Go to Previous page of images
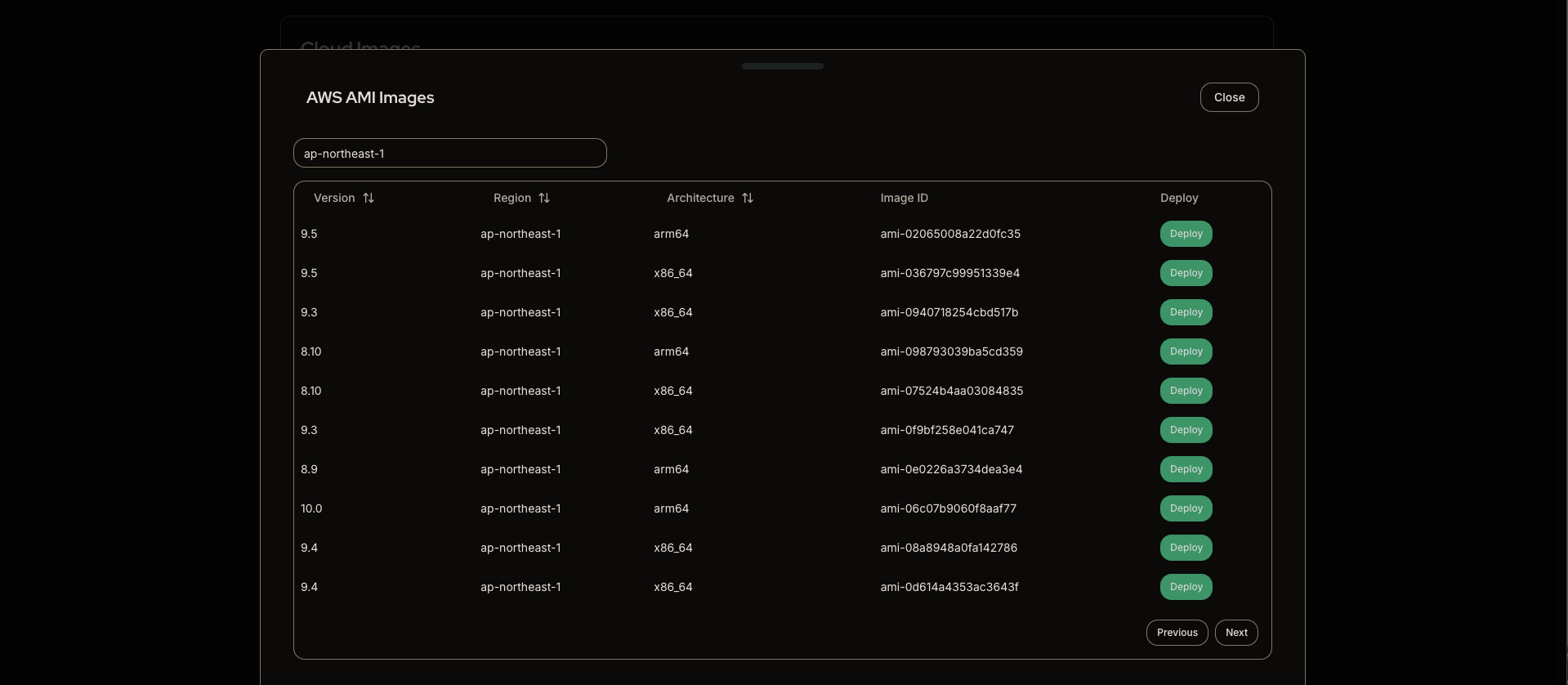The width and height of the screenshot is (1568, 685). (x=1177, y=633)
